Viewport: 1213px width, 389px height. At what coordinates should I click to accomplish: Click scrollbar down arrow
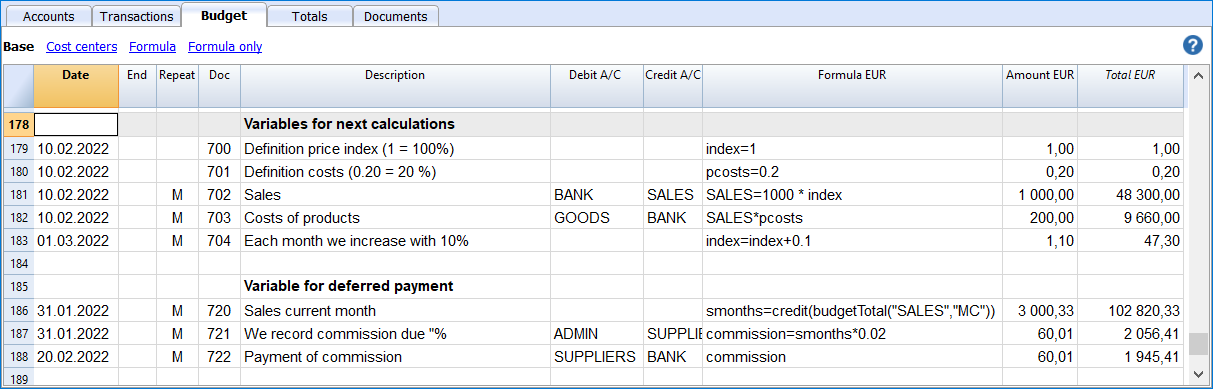click(x=1198, y=376)
